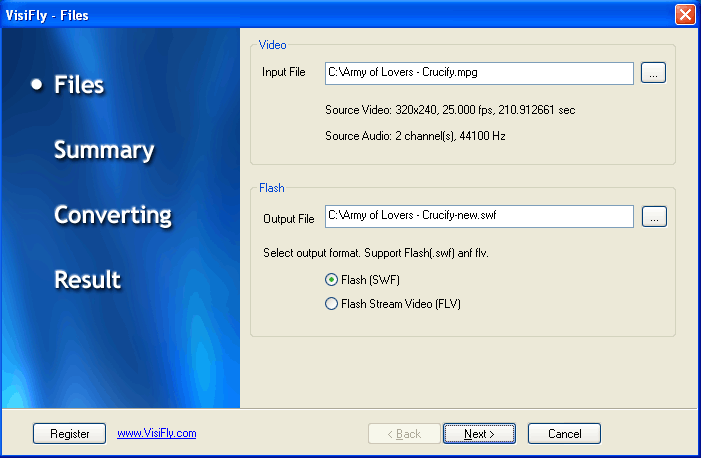This screenshot has width=701, height=458.
Task: Click the Input File path field
Action: pos(479,73)
